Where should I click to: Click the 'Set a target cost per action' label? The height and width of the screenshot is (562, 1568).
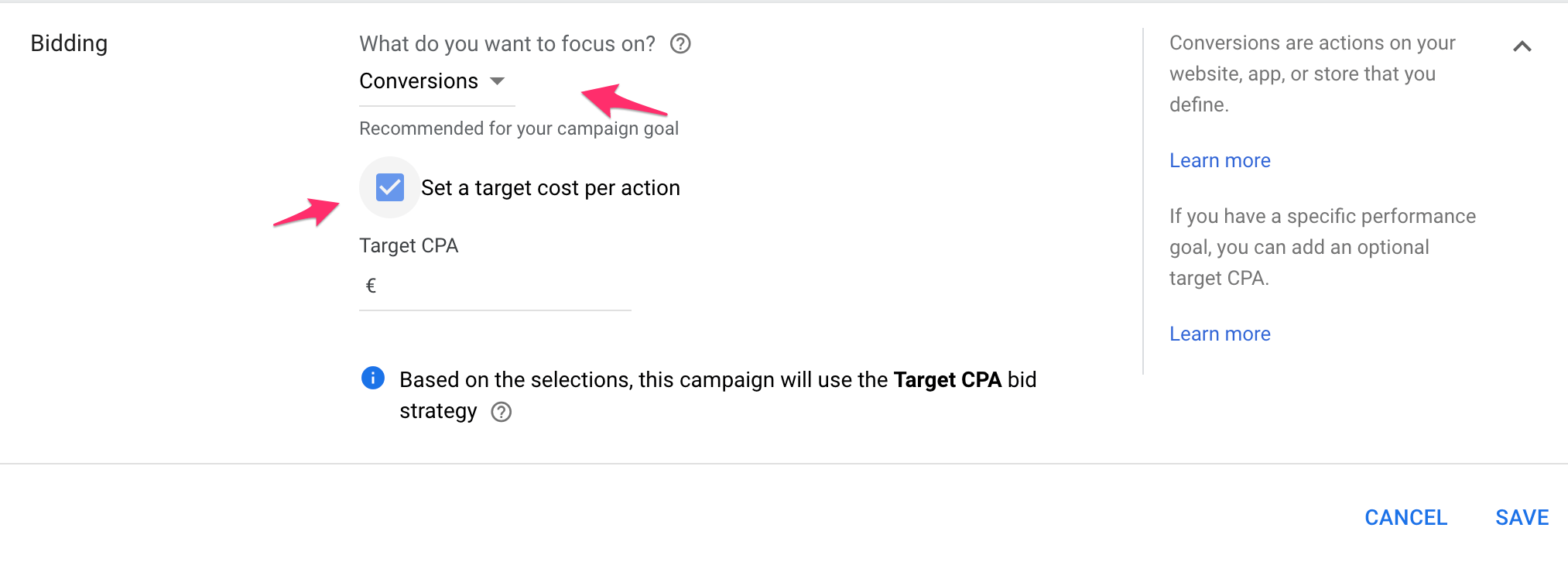coord(550,188)
